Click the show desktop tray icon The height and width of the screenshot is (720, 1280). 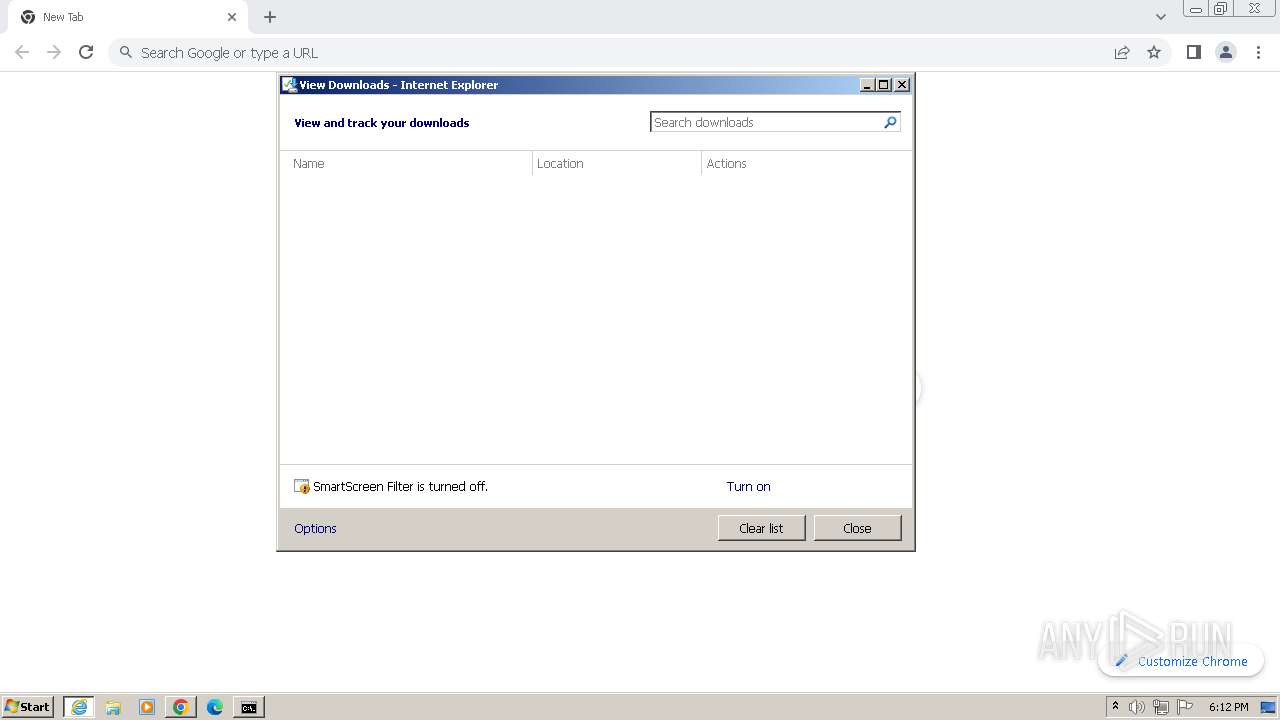pyautogui.click(x=1268, y=707)
